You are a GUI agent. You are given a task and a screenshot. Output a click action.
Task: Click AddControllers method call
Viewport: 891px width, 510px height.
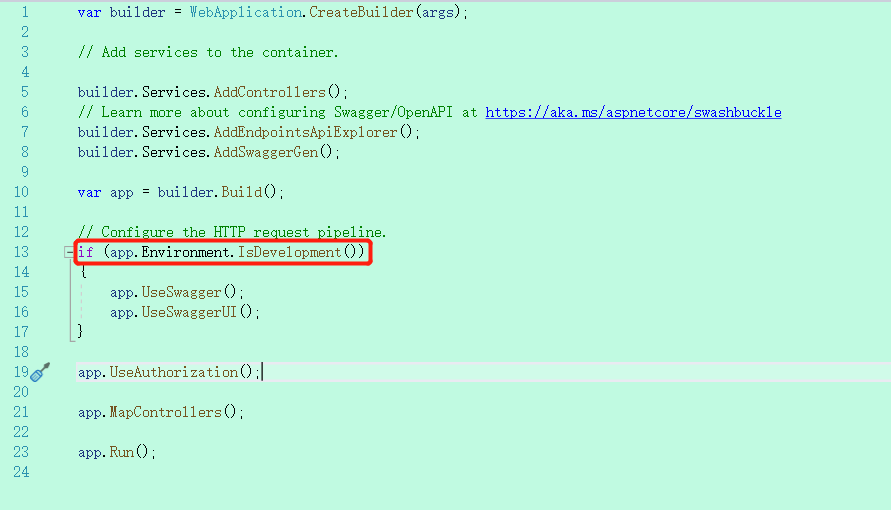tap(270, 92)
